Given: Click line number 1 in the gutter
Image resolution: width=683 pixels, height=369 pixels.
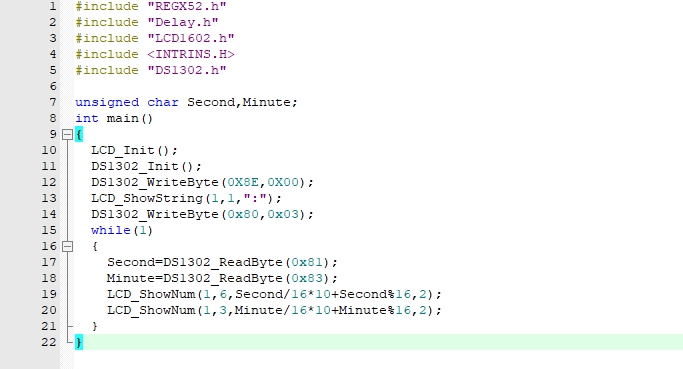Looking at the screenshot, I should click(53, 7).
